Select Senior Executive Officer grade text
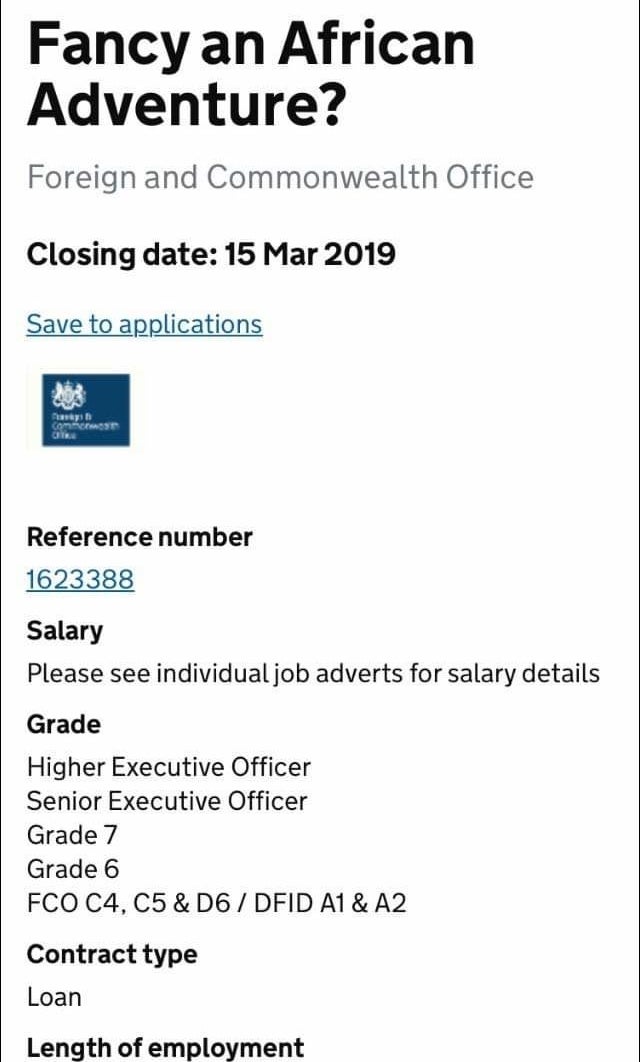 pos(167,801)
